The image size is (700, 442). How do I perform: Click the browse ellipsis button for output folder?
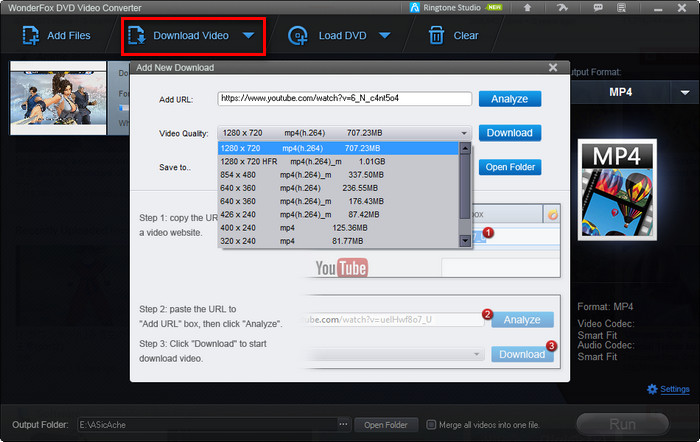(x=343, y=425)
